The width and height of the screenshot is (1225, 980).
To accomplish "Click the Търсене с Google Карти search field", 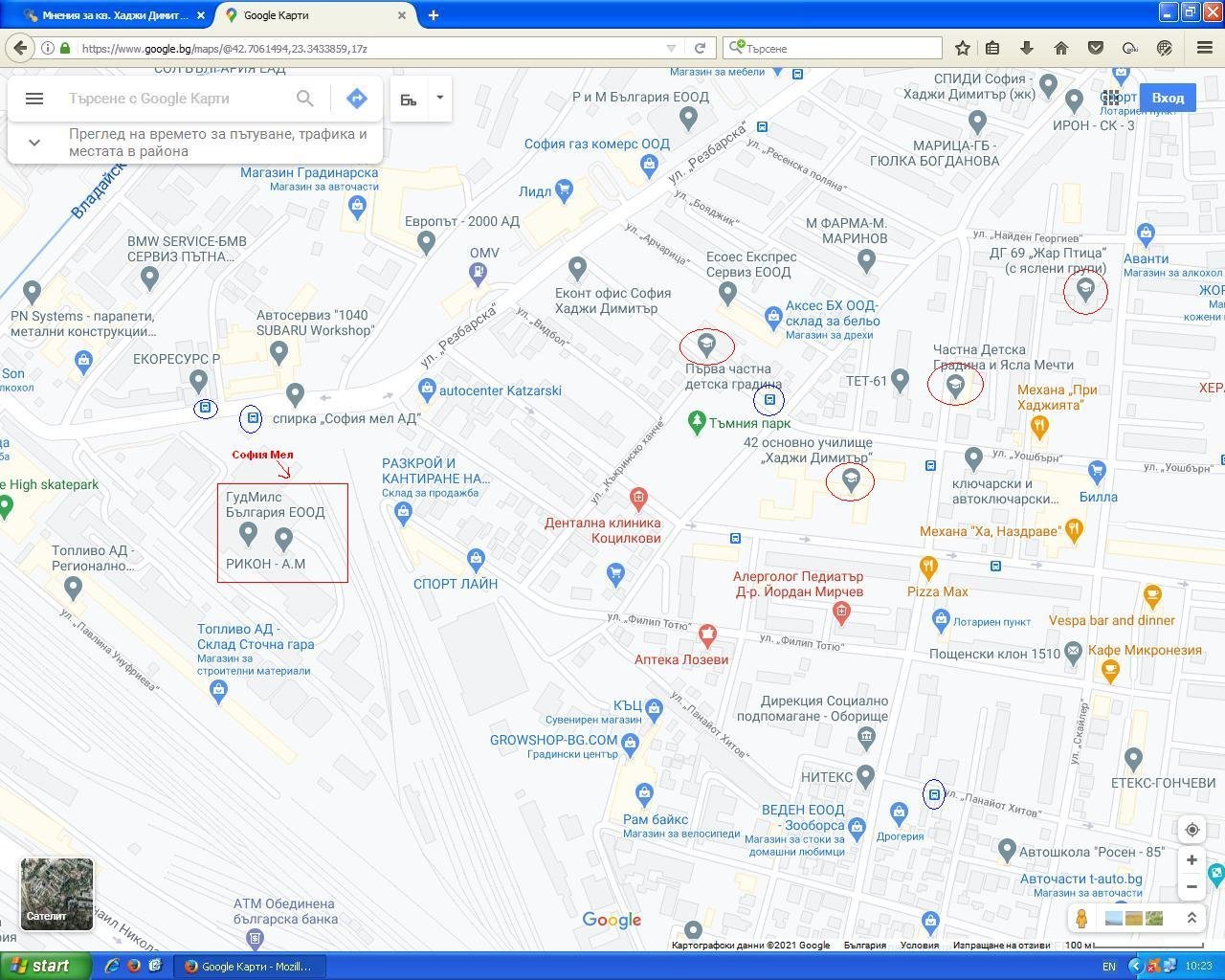I will point(172,99).
